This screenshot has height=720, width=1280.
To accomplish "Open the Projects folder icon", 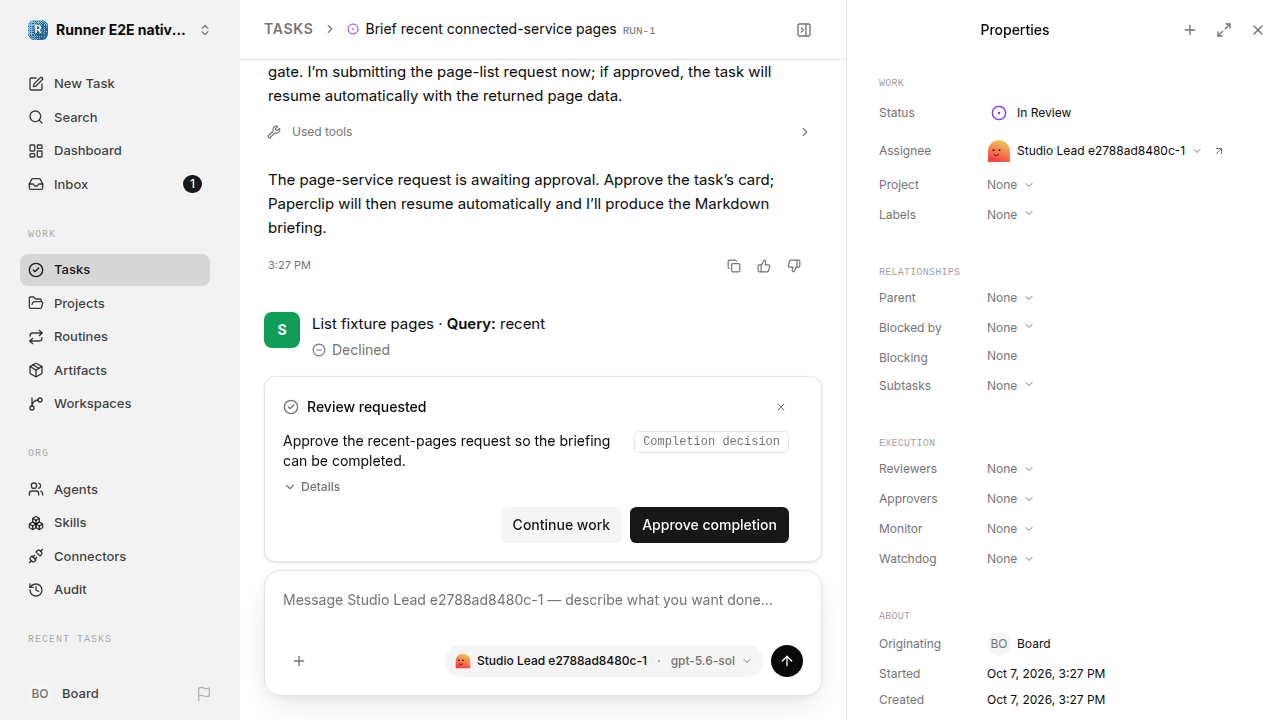I will click(x=36, y=303).
